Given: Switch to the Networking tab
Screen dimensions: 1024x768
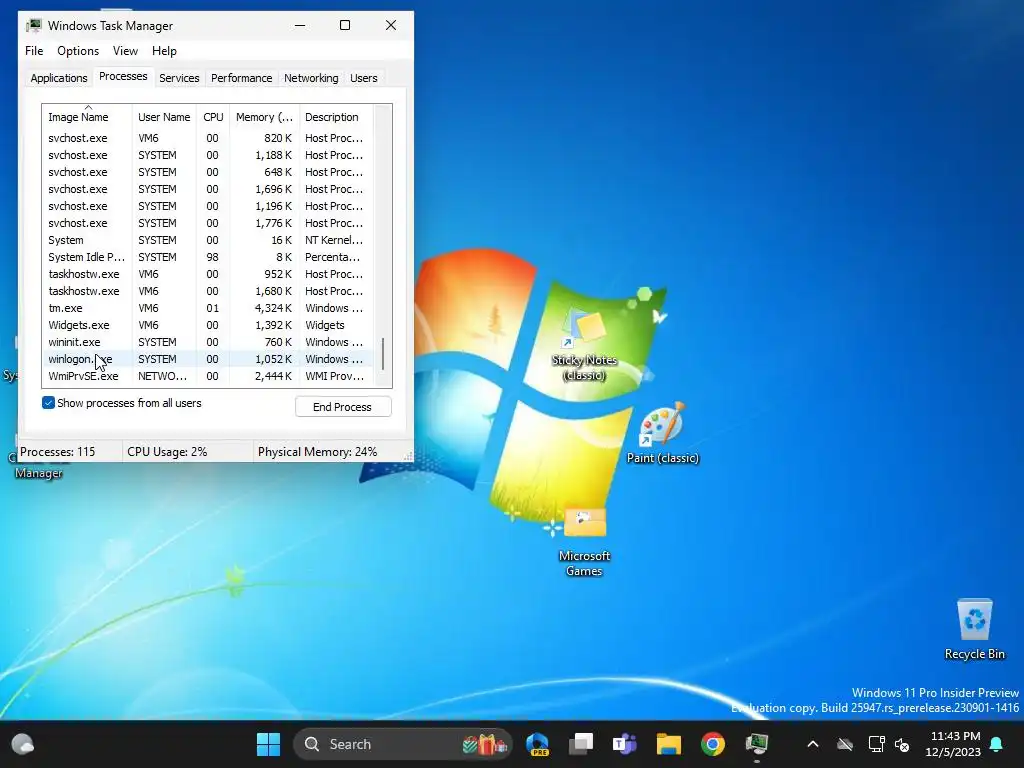Looking at the screenshot, I should (x=311, y=78).
